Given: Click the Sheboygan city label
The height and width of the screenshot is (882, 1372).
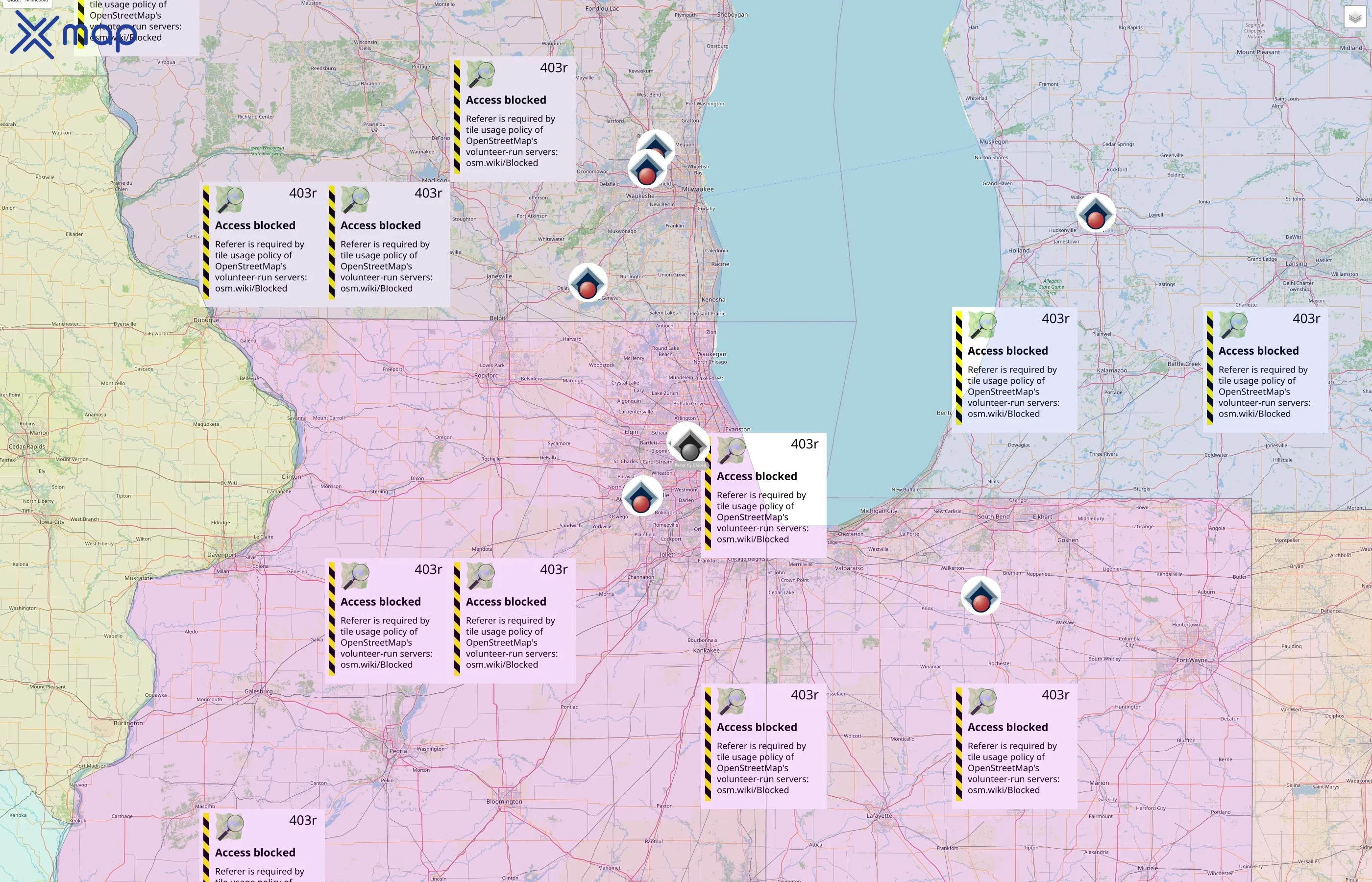Looking at the screenshot, I should pyautogui.click(x=733, y=15).
